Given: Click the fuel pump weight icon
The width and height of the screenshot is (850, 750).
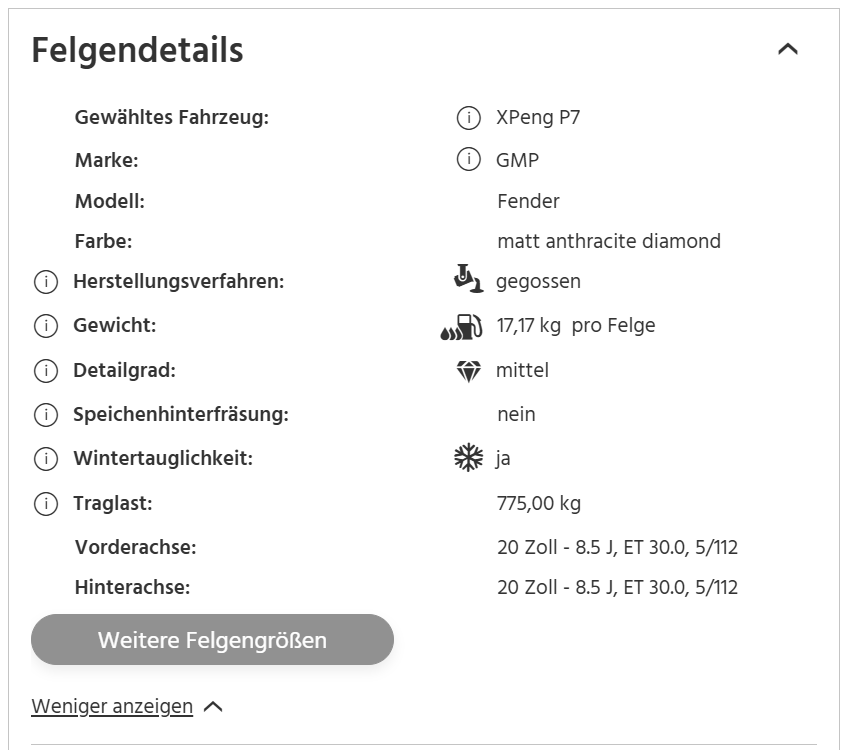Looking at the screenshot, I should click(461, 327).
